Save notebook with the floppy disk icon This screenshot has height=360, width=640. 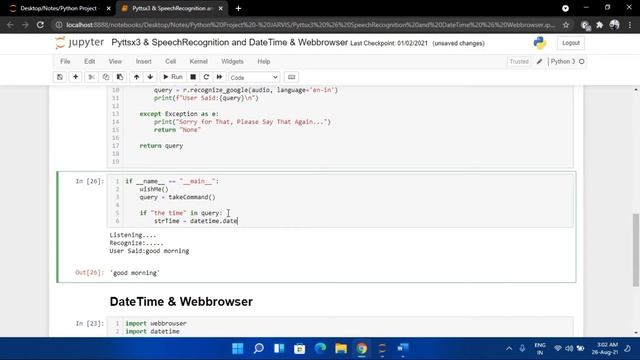60,77
